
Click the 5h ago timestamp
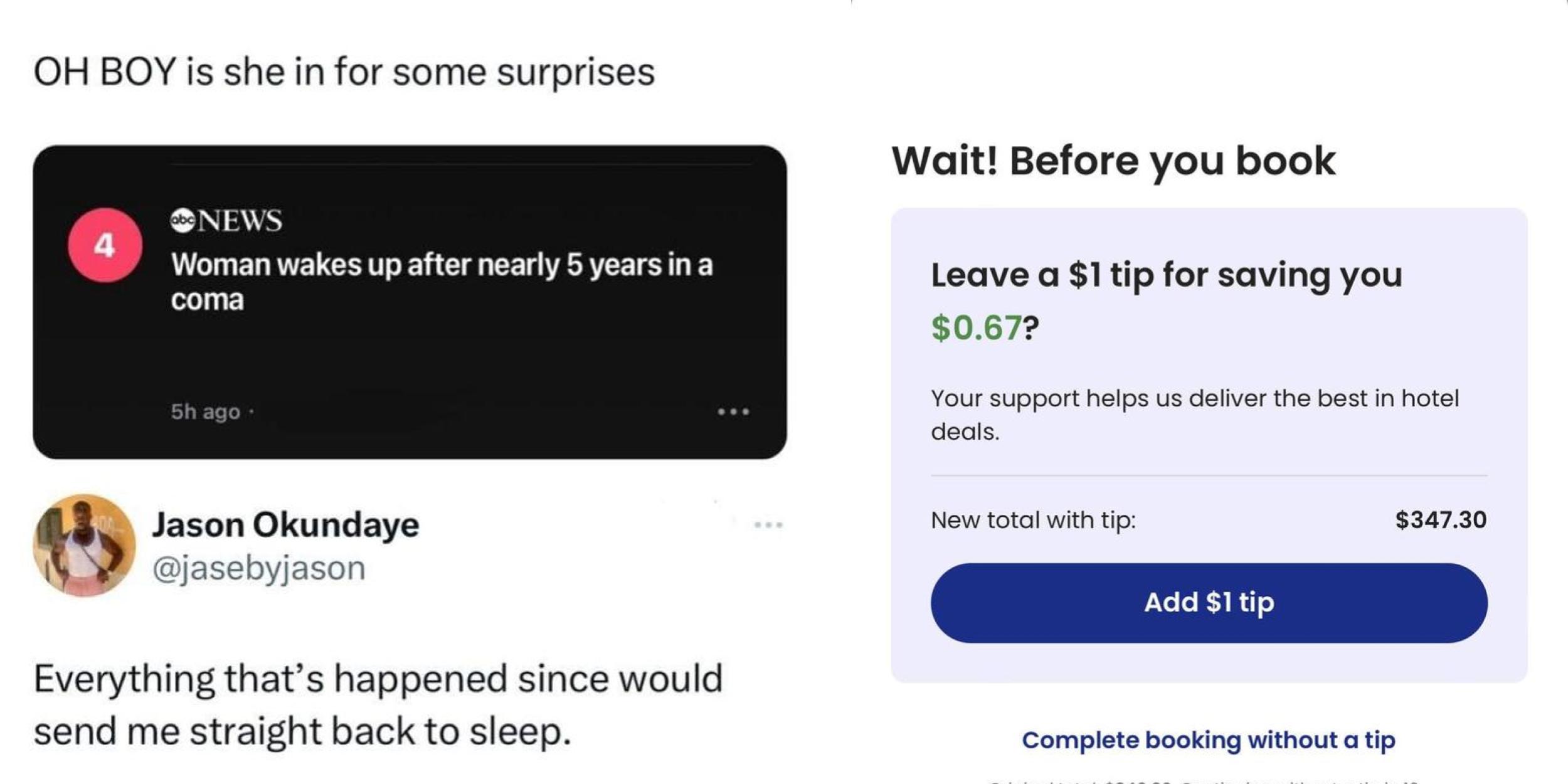tap(206, 412)
